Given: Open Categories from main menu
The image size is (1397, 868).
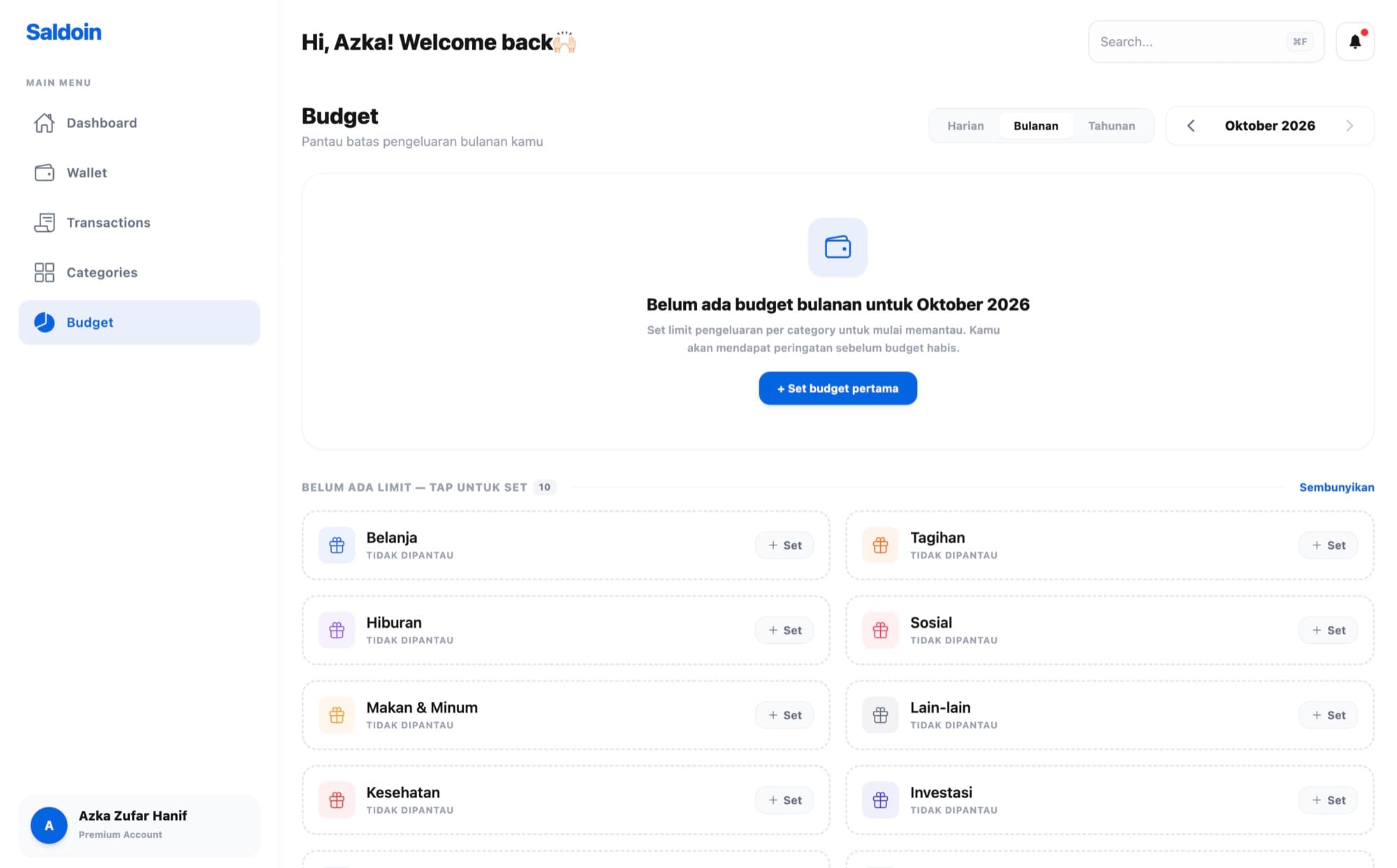Looking at the screenshot, I should click(x=139, y=272).
